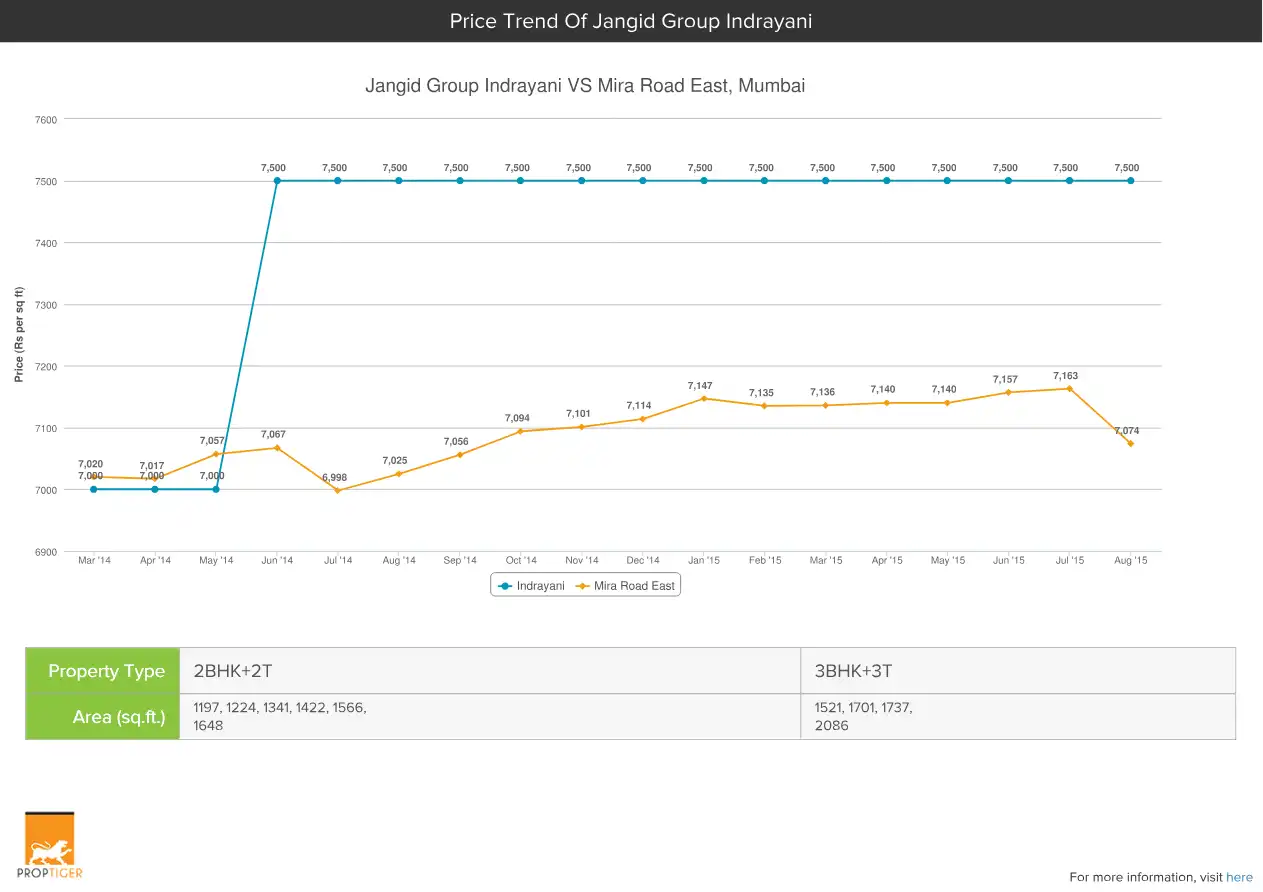Select Mira Road East's 7,094 Oct '14 point

coord(521,431)
